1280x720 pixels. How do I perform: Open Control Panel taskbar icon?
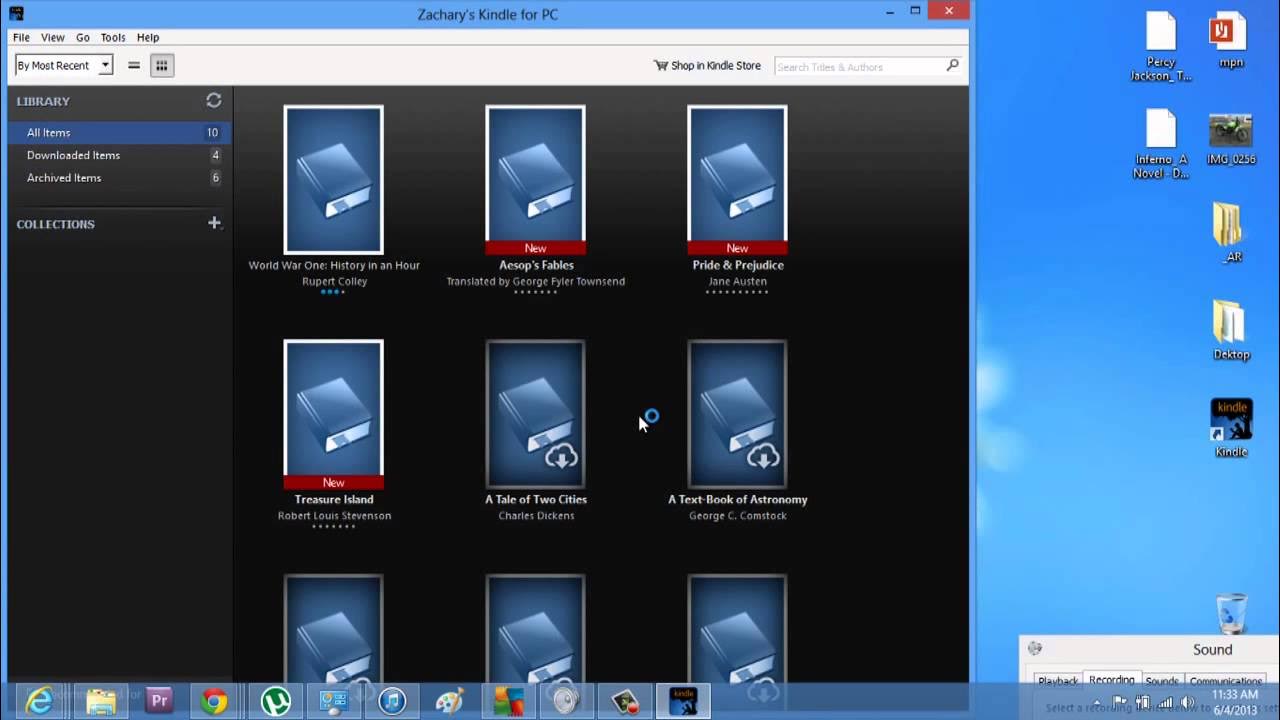click(x=333, y=701)
